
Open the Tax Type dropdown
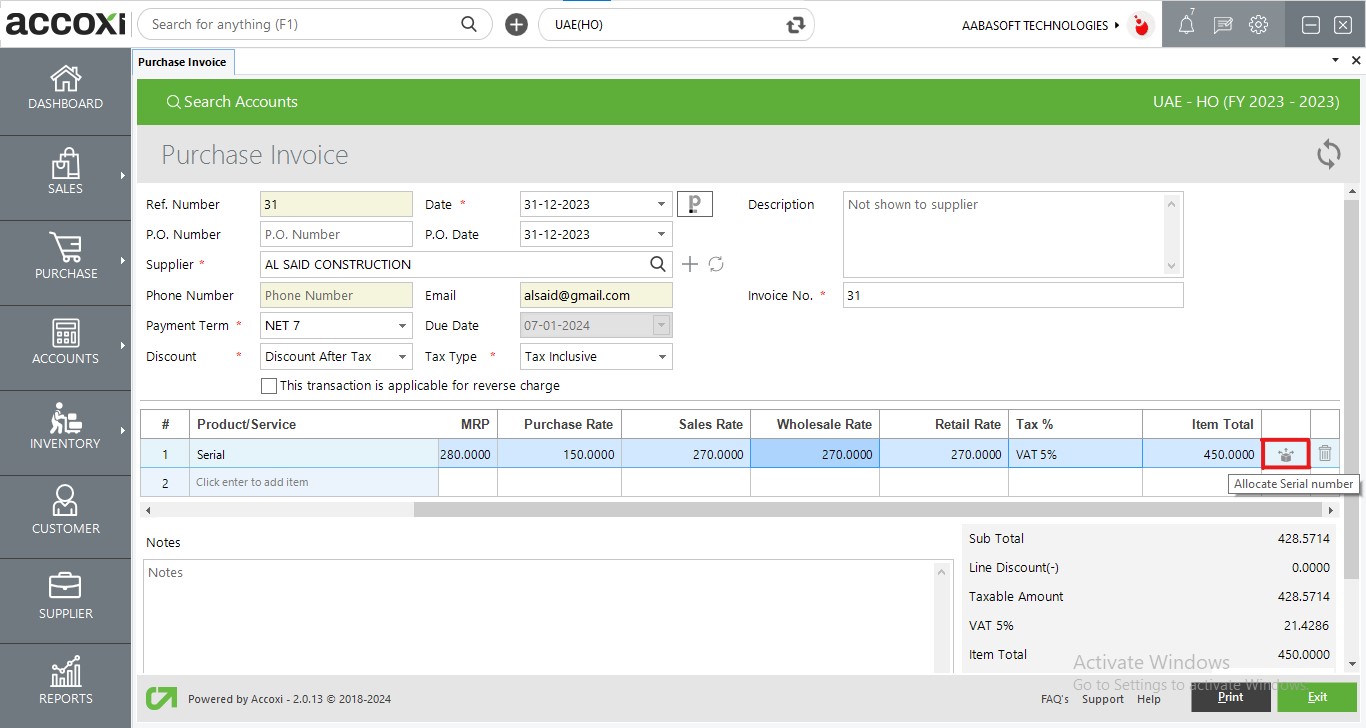(x=661, y=357)
